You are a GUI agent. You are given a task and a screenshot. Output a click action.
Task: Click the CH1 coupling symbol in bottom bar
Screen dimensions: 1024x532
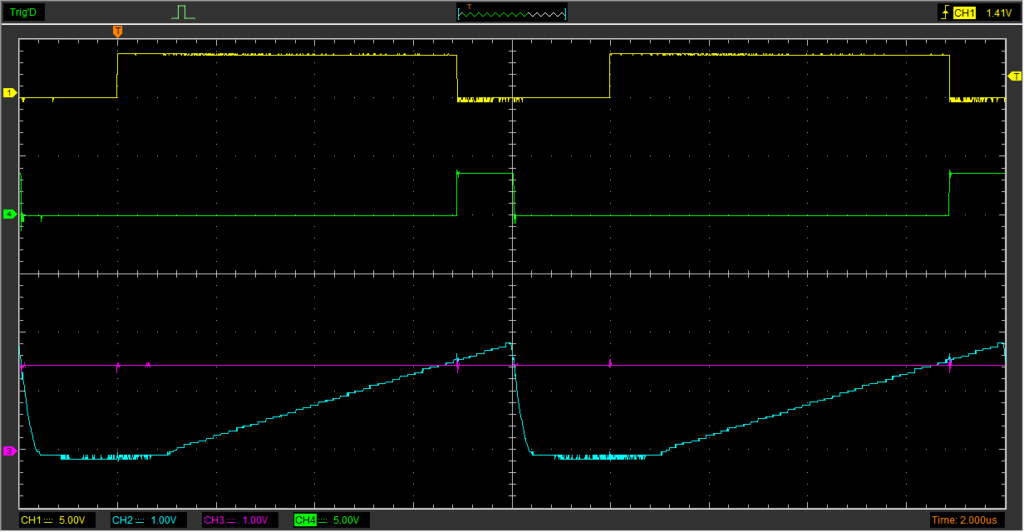coord(50,520)
